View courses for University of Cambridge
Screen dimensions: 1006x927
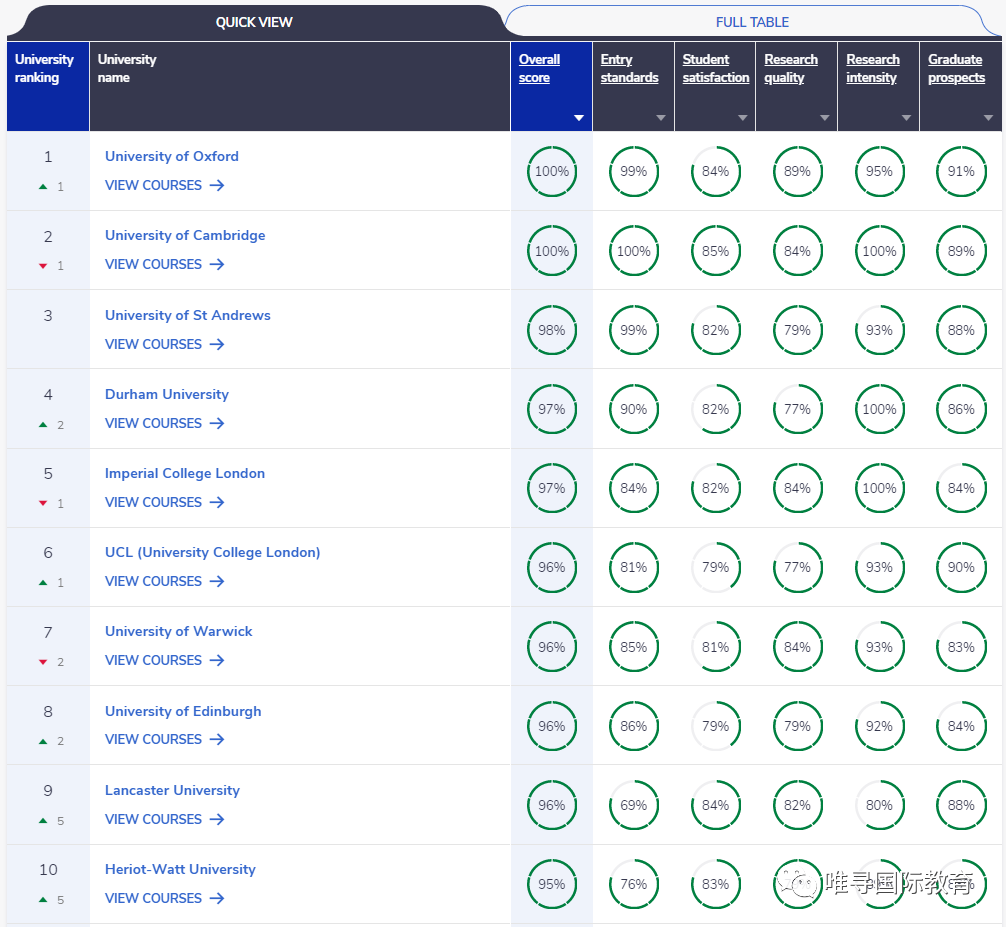click(x=164, y=264)
